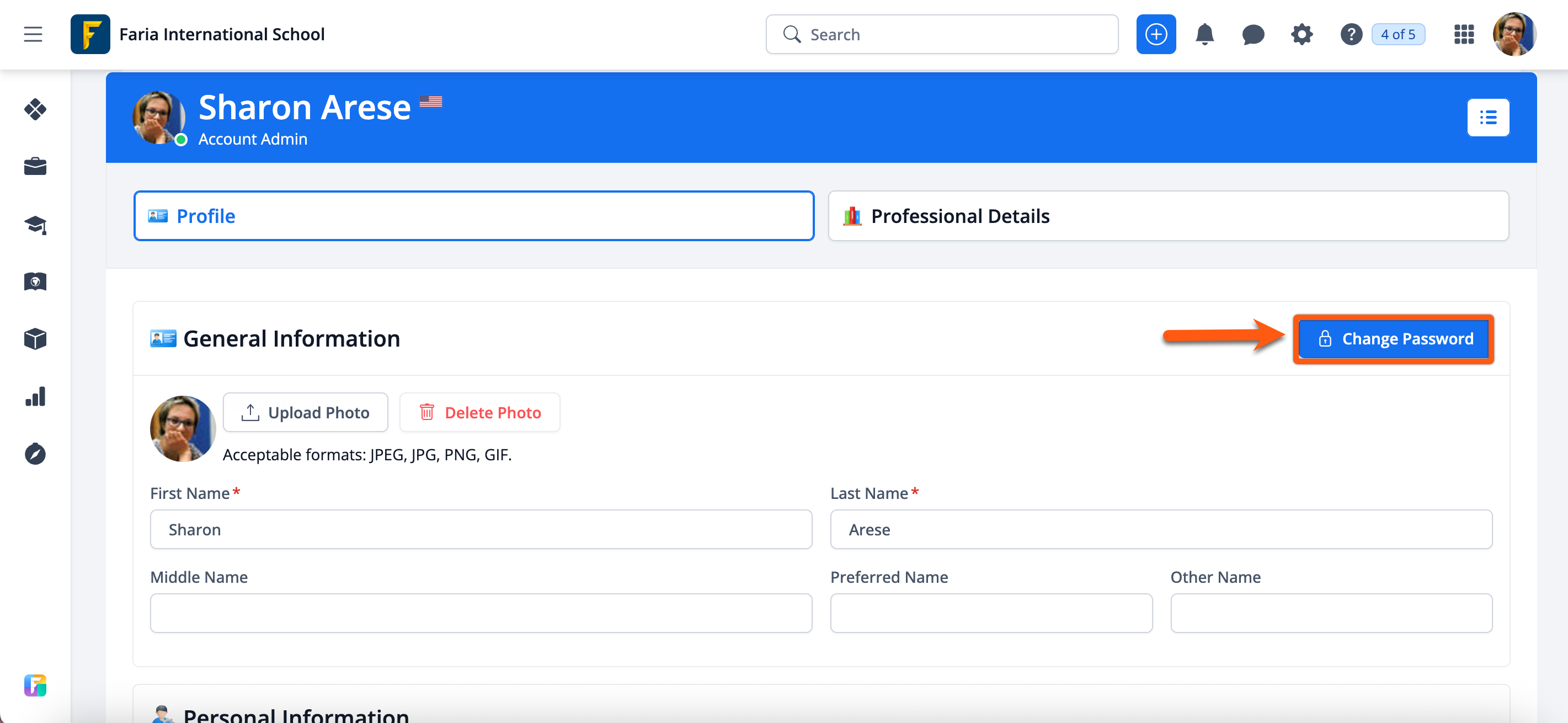Screen dimensions: 1568x723
Task: Click the help question mark icon
Action: pos(1351,34)
